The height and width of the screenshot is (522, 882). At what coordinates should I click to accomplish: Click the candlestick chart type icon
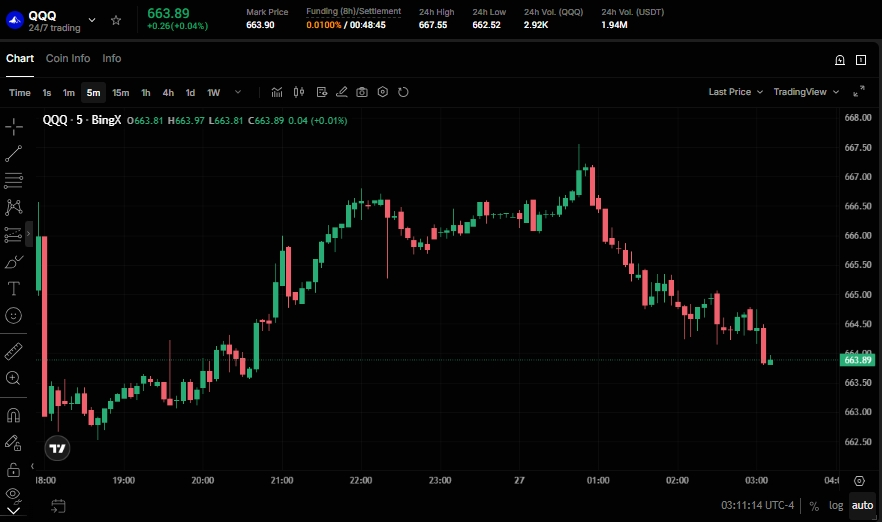298,92
